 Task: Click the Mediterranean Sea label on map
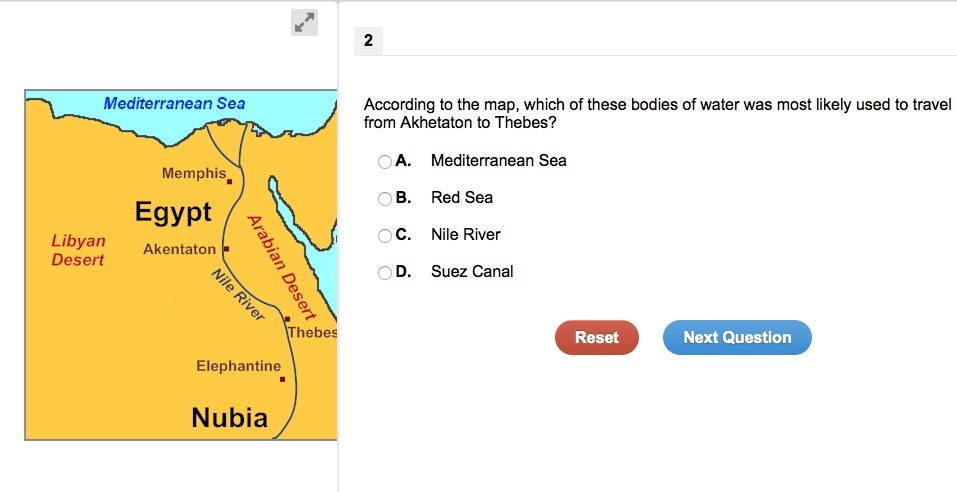coord(174,104)
